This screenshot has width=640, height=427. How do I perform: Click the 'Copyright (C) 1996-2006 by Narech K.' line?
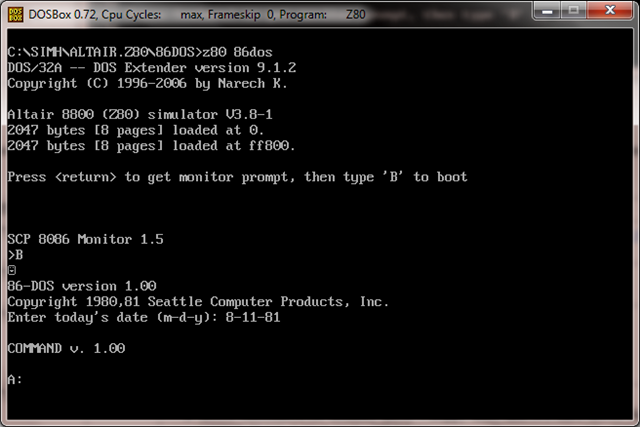[147, 84]
